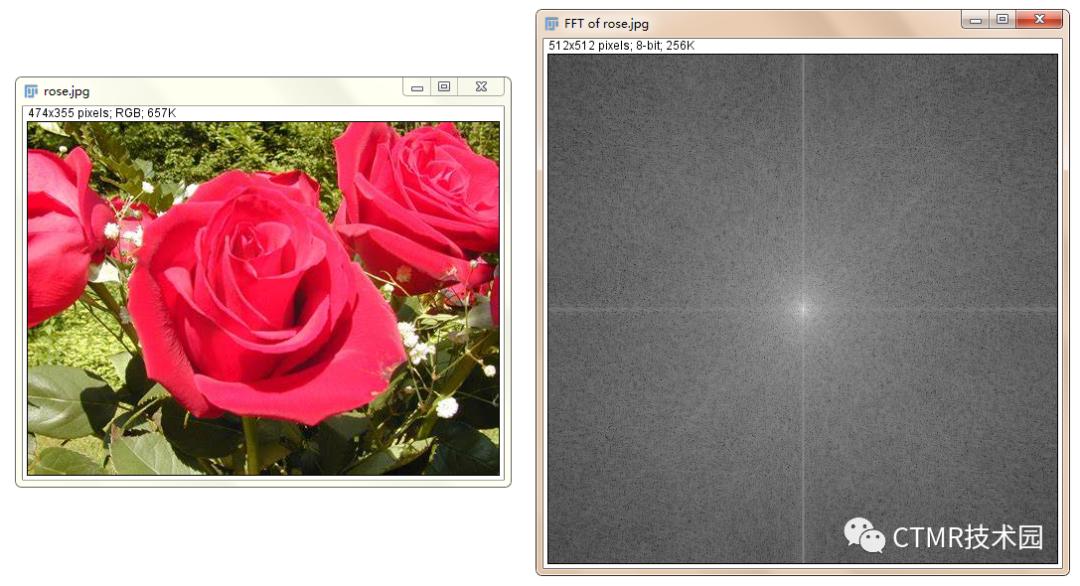The width and height of the screenshot is (1080, 586).
Task: Maximize the rose.jpg image window
Action: pos(444,88)
